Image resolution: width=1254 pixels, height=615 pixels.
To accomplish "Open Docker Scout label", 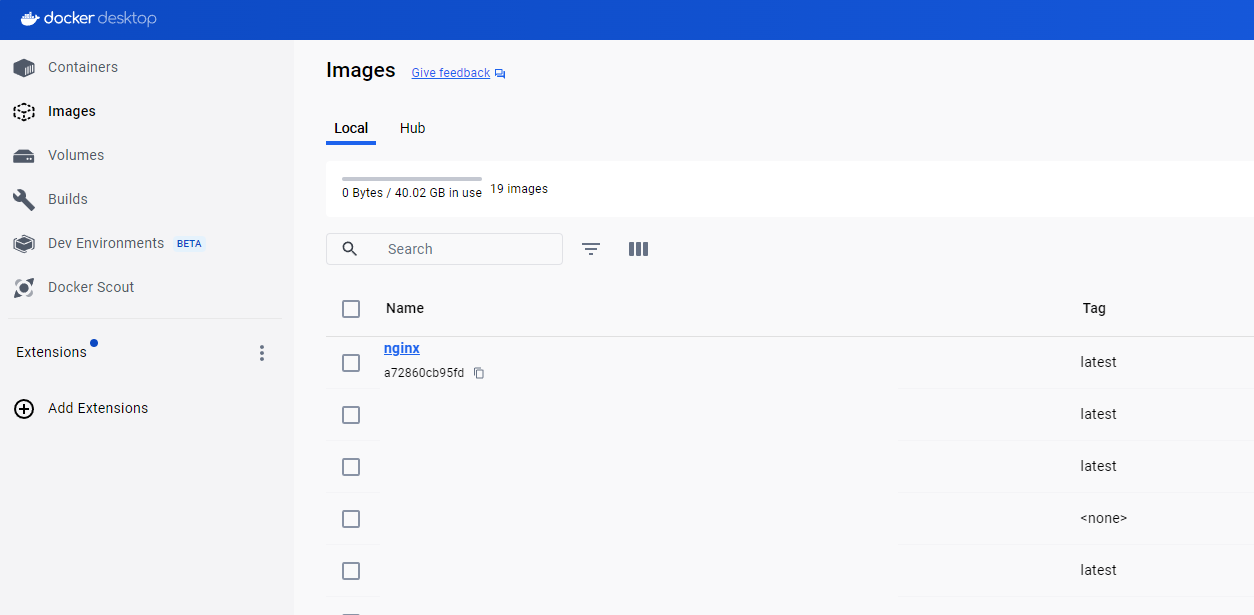I will coord(91,287).
